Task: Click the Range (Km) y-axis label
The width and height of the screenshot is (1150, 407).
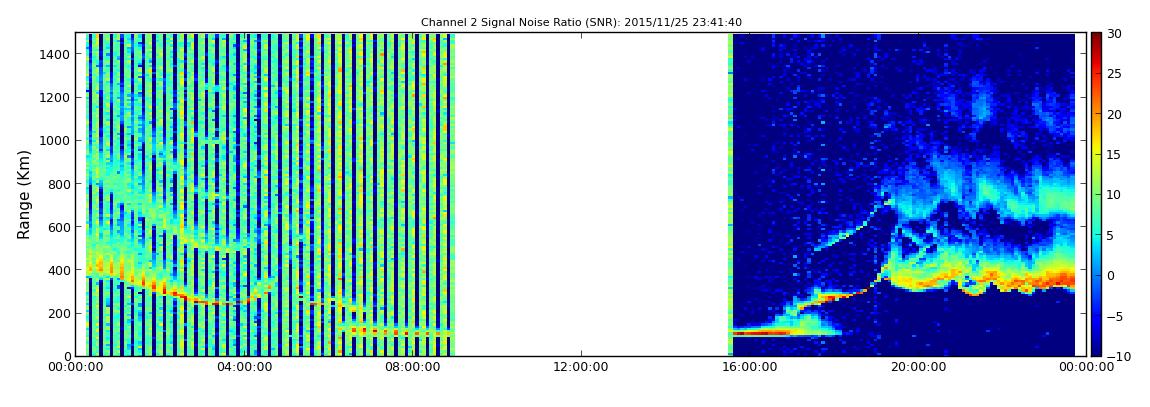Action: [24, 194]
